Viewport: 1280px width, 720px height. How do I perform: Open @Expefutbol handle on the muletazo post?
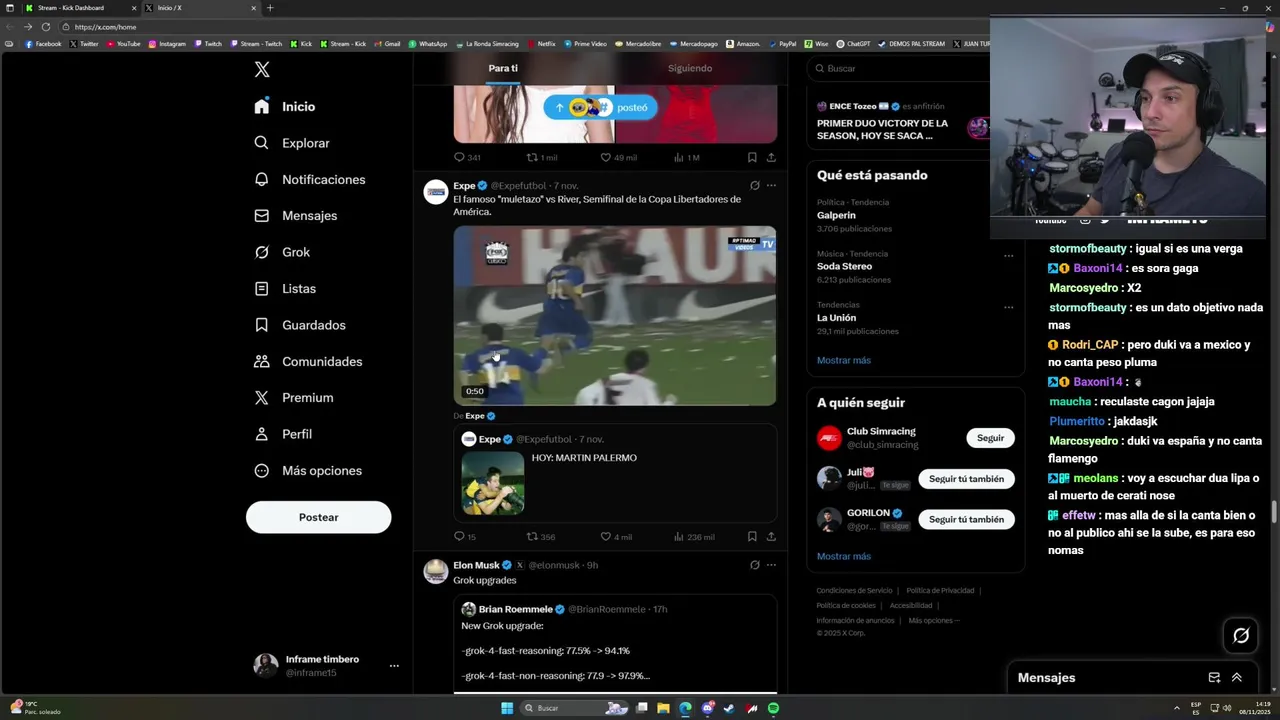tap(519, 186)
